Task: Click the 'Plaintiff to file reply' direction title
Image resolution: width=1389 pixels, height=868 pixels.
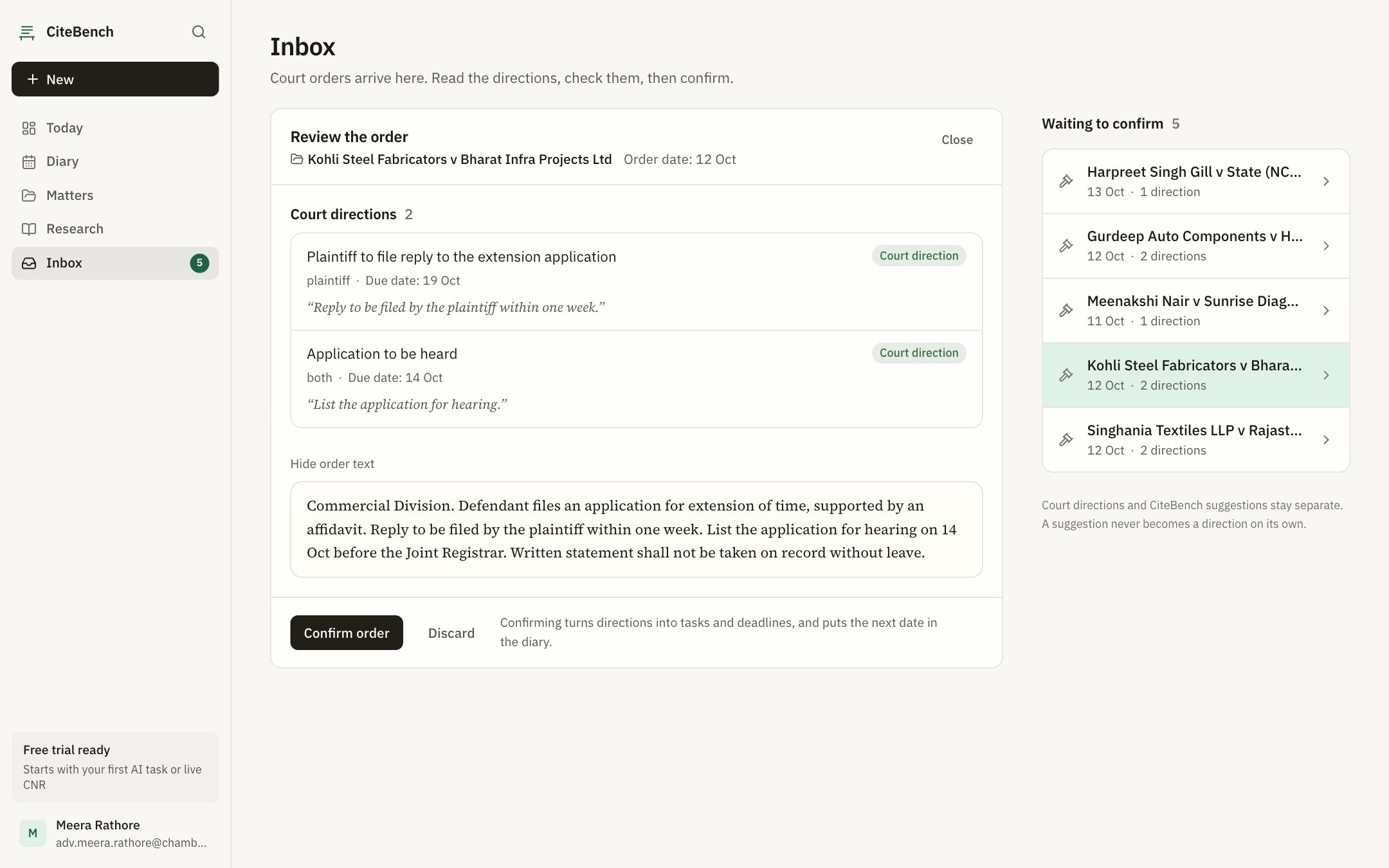Action: pyautogui.click(x=461, y=257)
